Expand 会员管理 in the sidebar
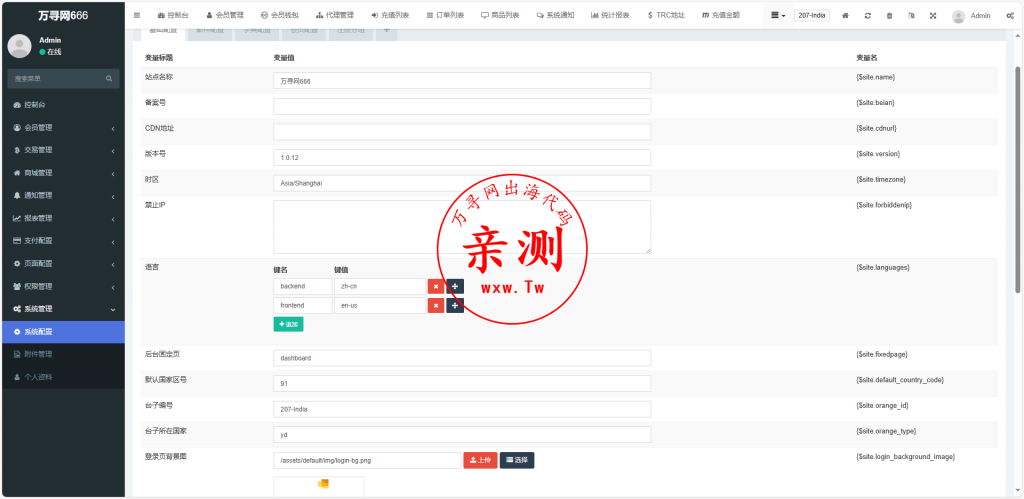The height and width of the screenshot is (499, 1024). [x=62, y=128]
